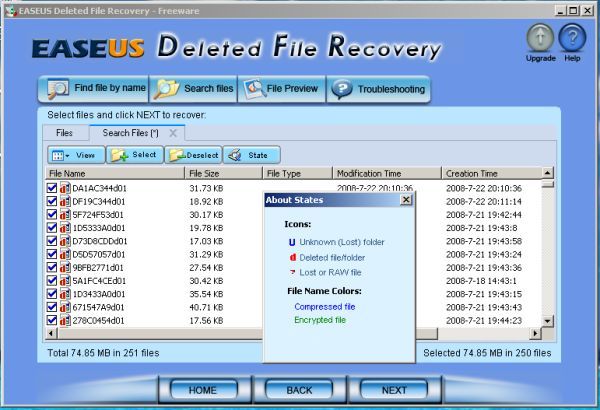This screenshot has width=600, height=410.
Task: Toggle checkbox for 671547A9d01
Action: [x=52, y=307]
